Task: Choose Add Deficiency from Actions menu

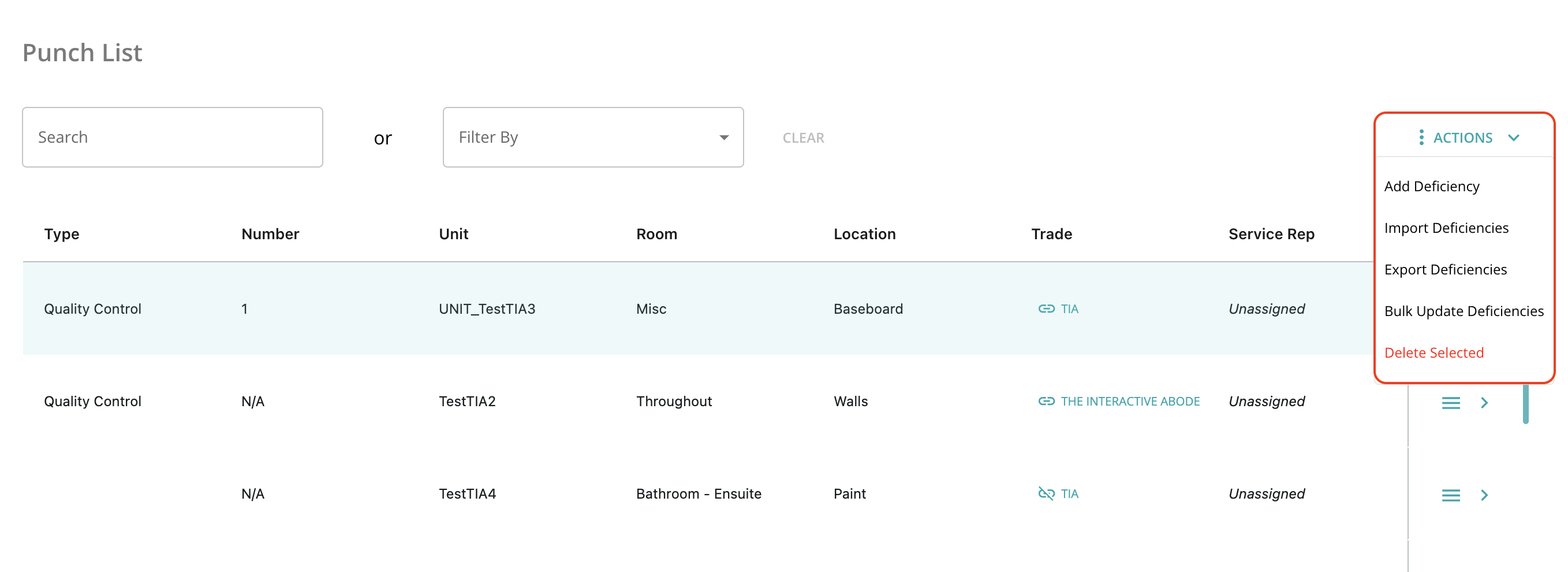Action: coord(1431,187)
